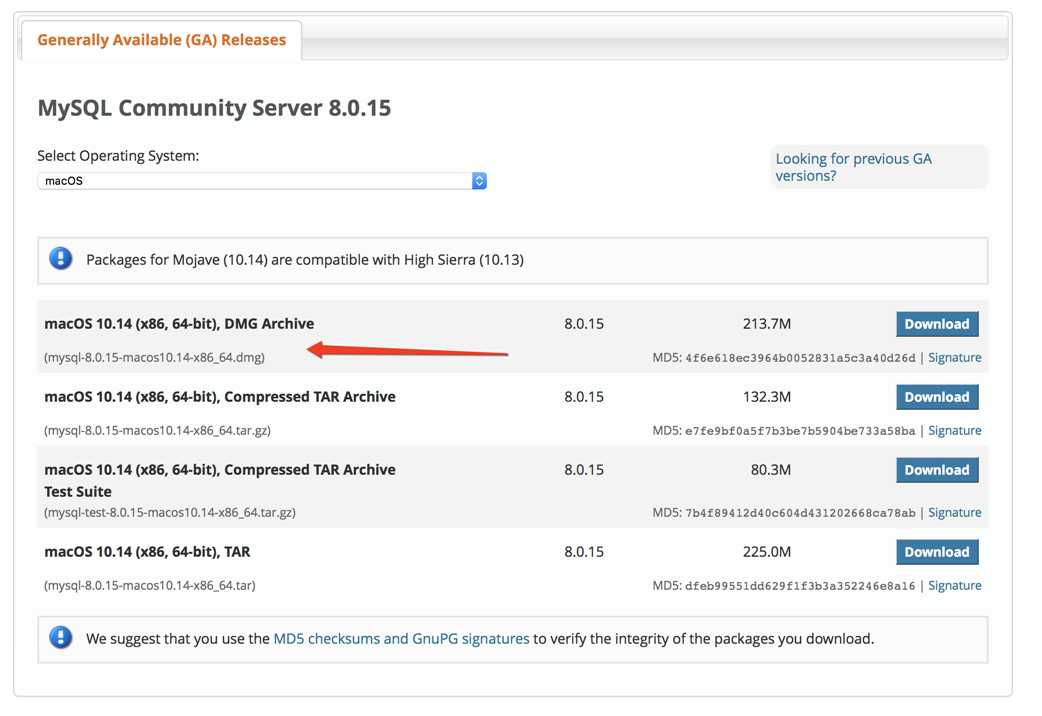The height and width of the screenshot is (716, 1042).
Task: Select filename mysql-8.0.15-macos10.14-x86_64.tar.gz
Action: pyautogui.click(x=157, y=431)
